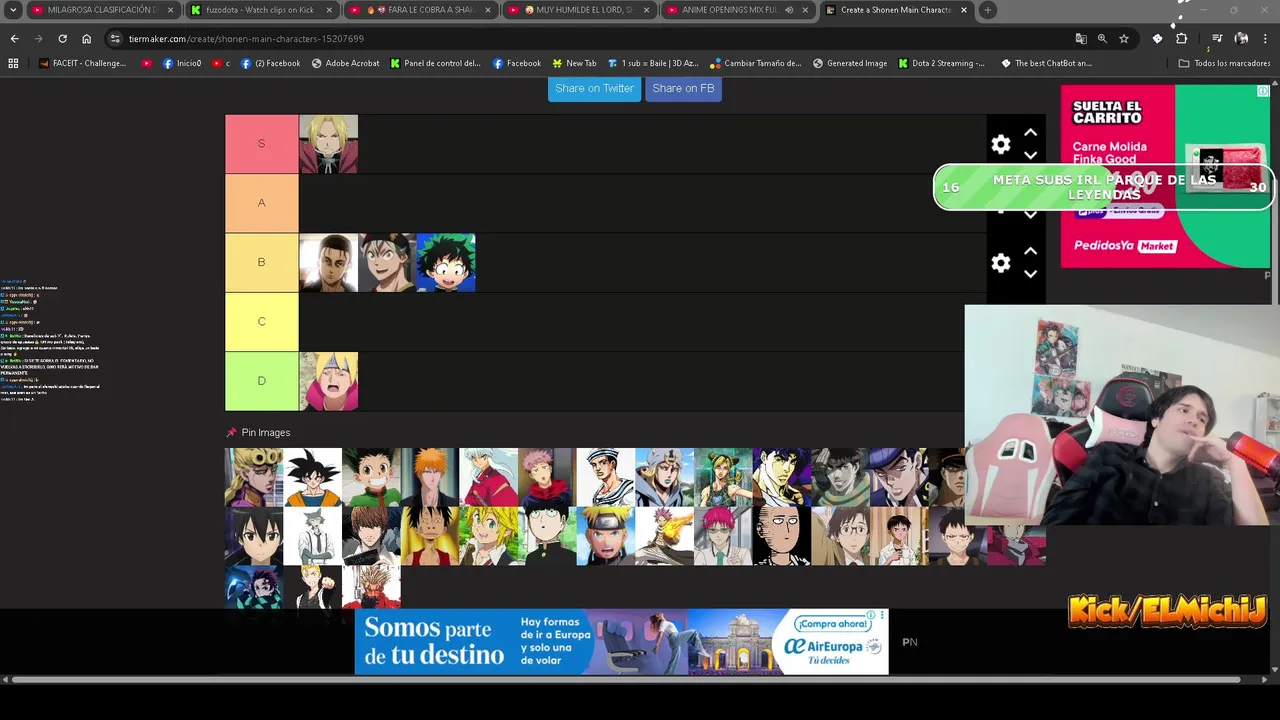Select Goku image in the pool
The image size is (1280, 720).
point(313,477)
